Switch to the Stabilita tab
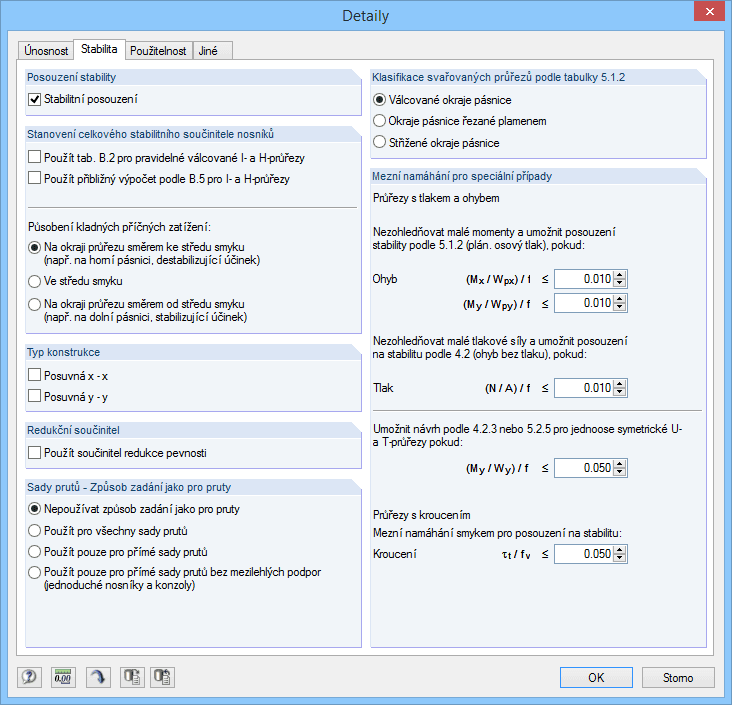732x705 pixels. click(99, 49)
